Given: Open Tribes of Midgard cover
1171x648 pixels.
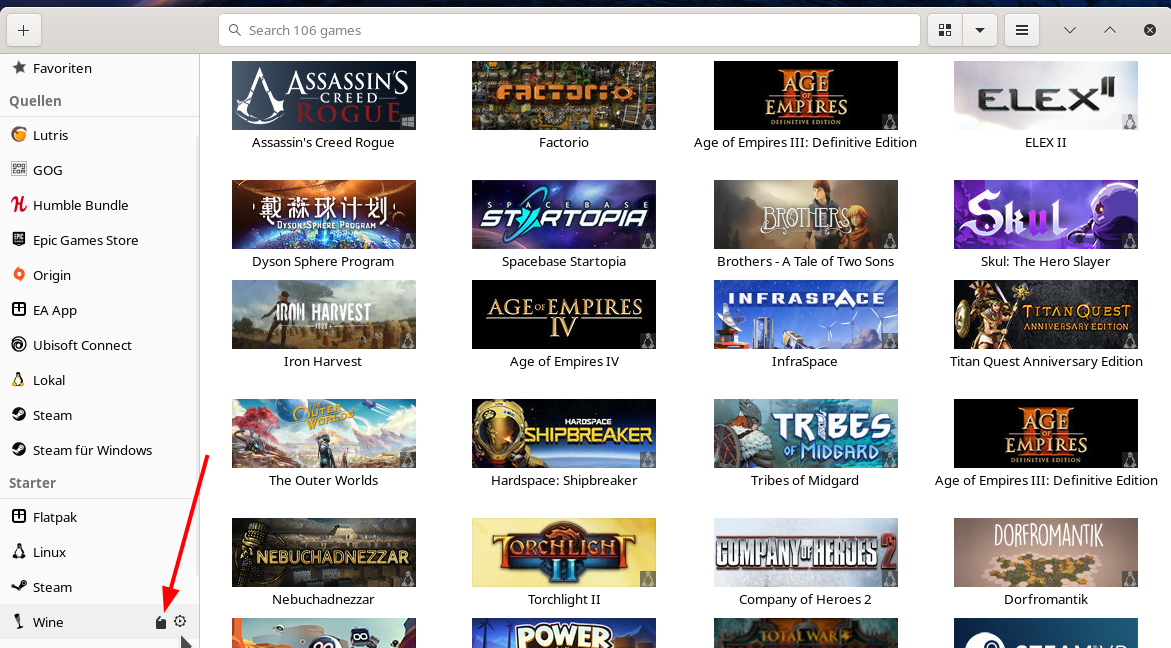Looking at the screenshot, I should (x=805, y=434).
